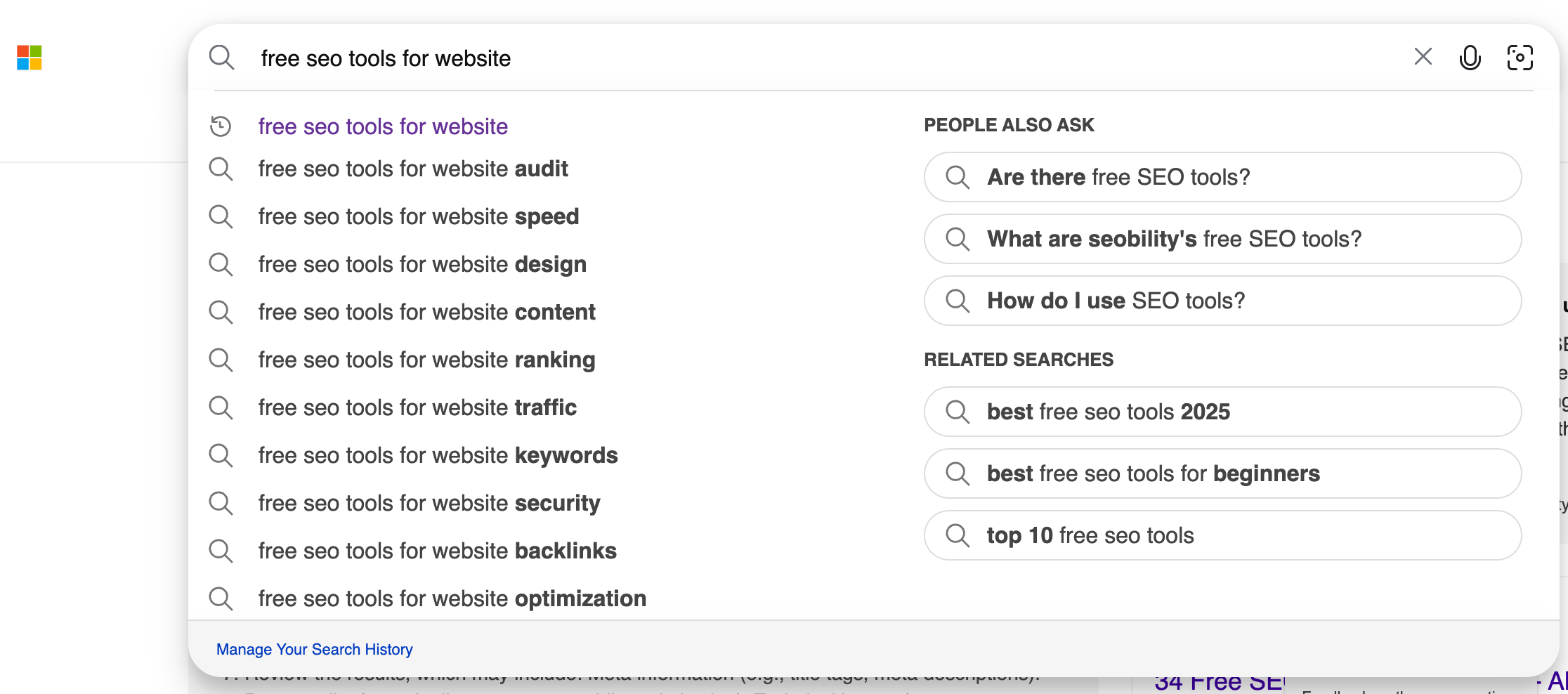Choose the 'traffic' search suggestion
The image size is (1568, 694).
417,407
